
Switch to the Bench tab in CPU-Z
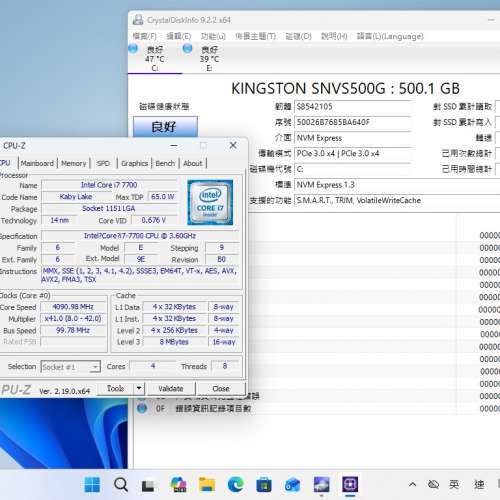click(165, 163)
